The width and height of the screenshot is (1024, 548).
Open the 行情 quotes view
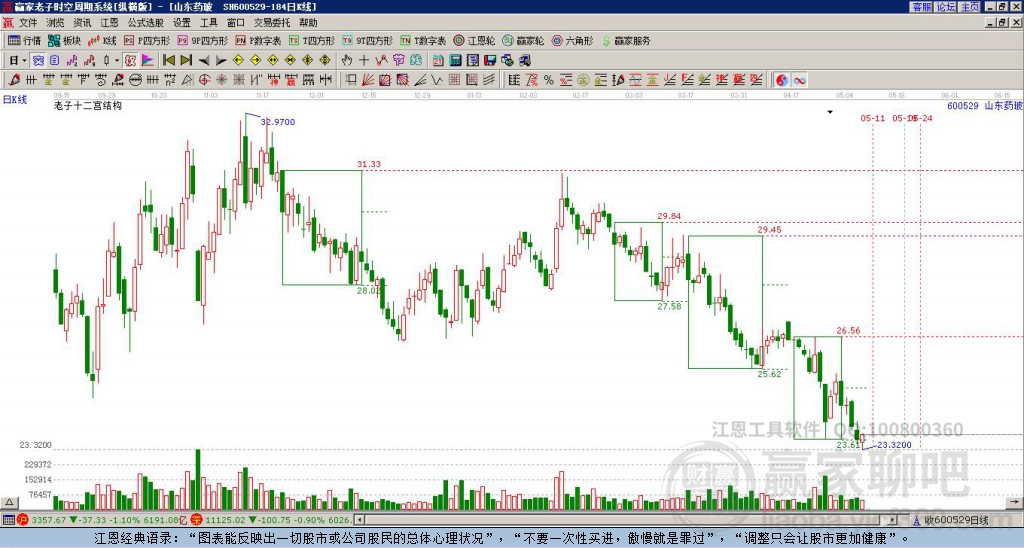pyautogui.click(x=24, y=40)
